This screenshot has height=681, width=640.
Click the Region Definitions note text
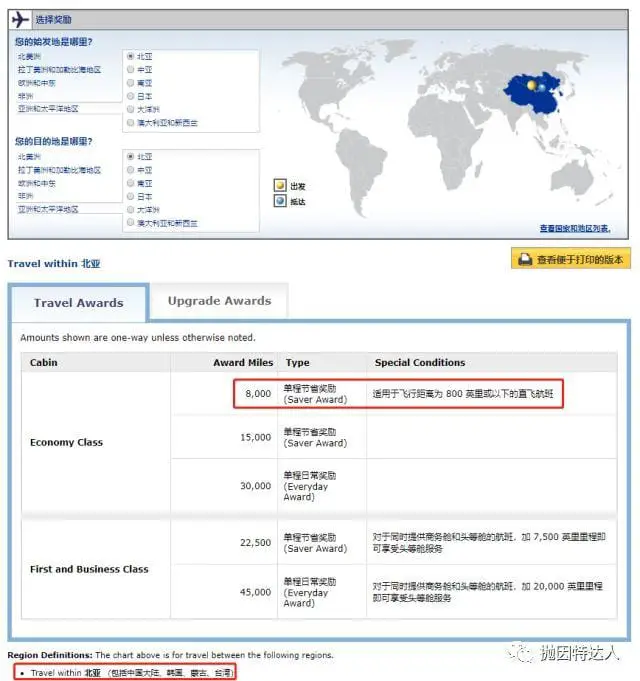tap(170, 655)
